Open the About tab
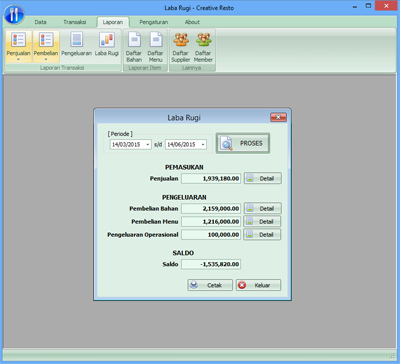The height and width of the screenshot is (364, 400). click(x=192, y=22)
